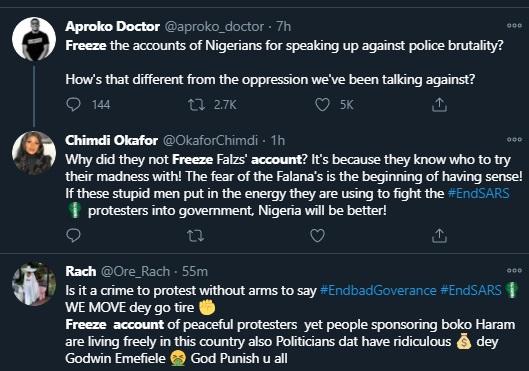The height and width of the screenshot is (371, 529).
Task: Open Aproko Doctor's profile picture
Action: coord(34,39)
